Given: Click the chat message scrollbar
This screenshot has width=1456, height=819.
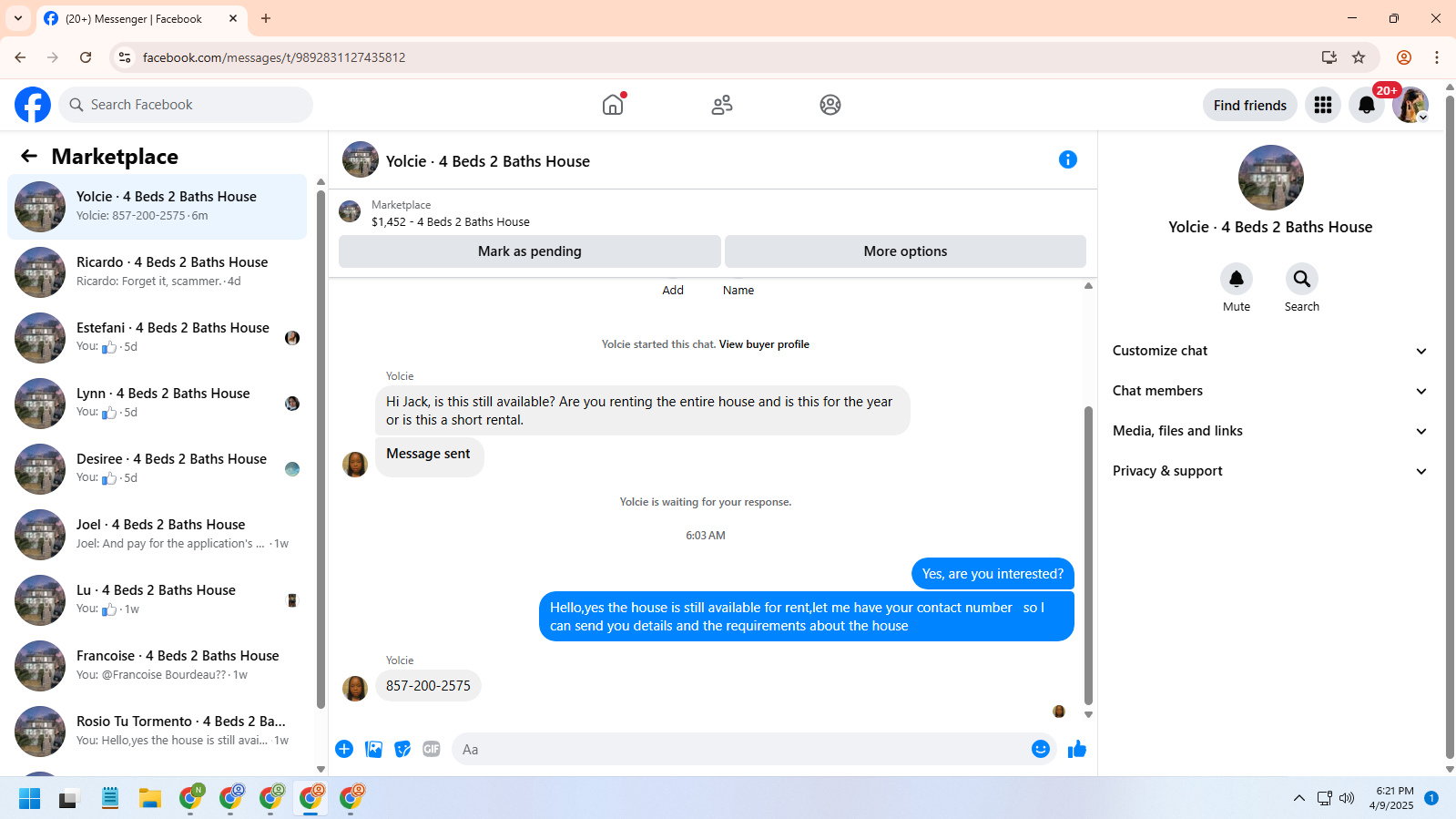Looking at the screenshot, I should coord(1088,556).
